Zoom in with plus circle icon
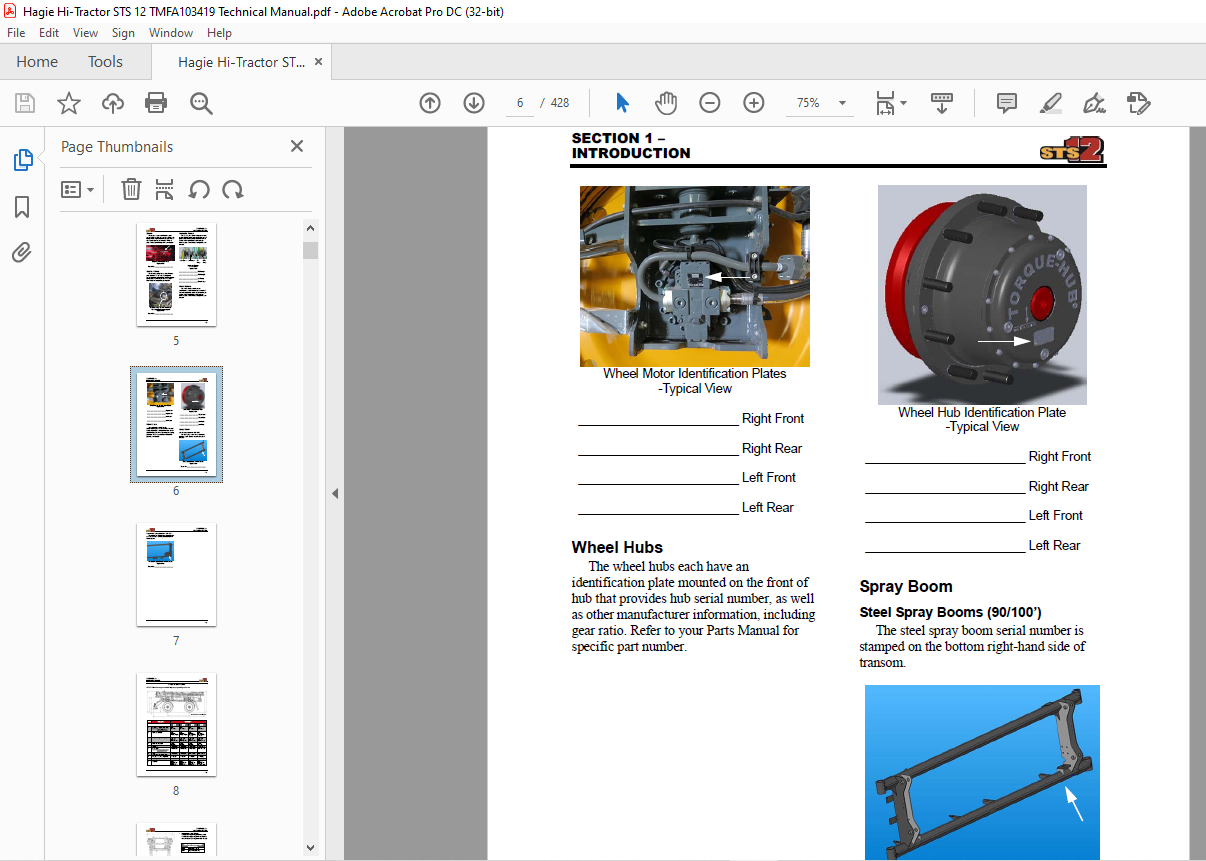 pyautogui.click(x=754, y=103)
